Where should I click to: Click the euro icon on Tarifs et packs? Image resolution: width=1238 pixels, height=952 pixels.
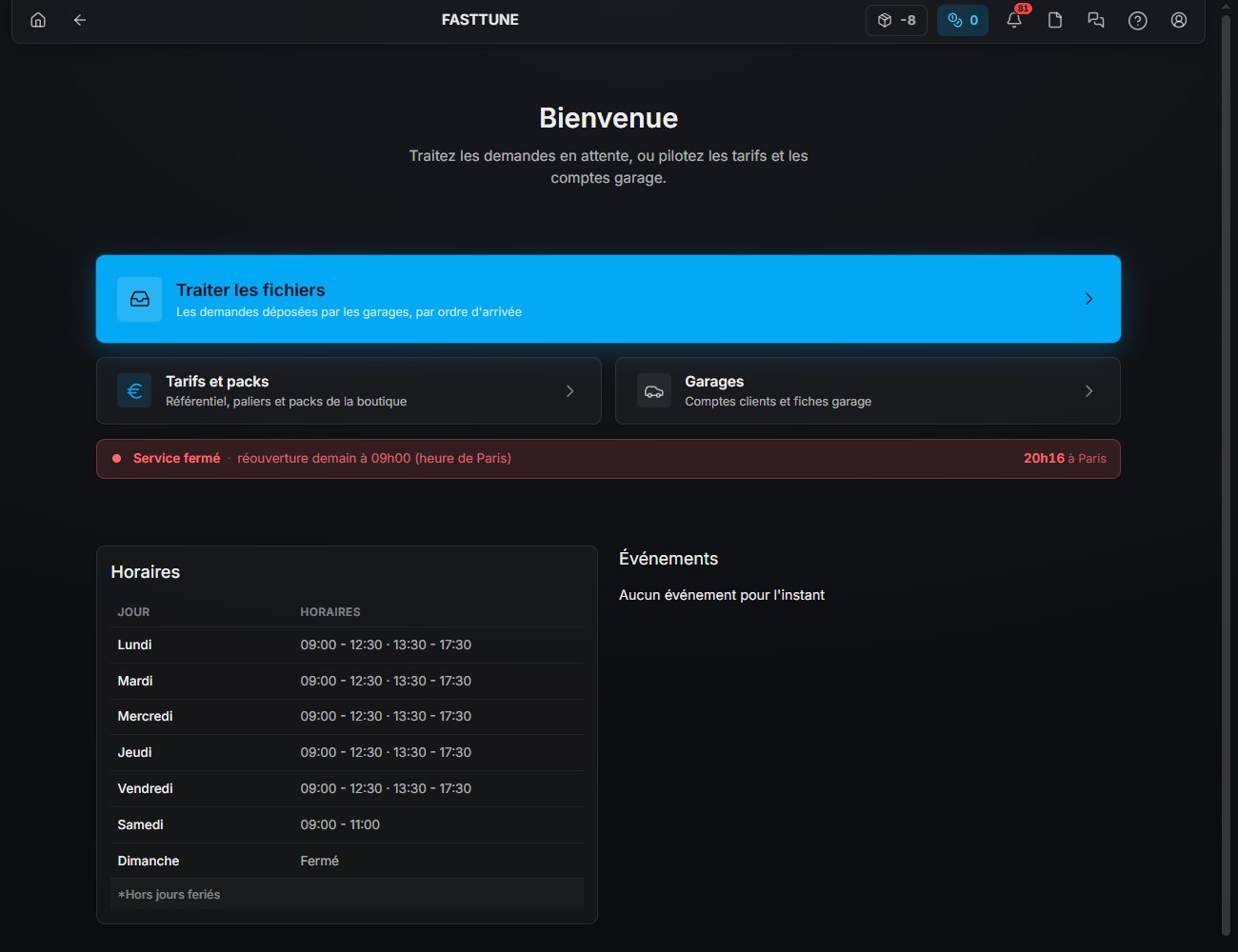click(x=134, y=390)
